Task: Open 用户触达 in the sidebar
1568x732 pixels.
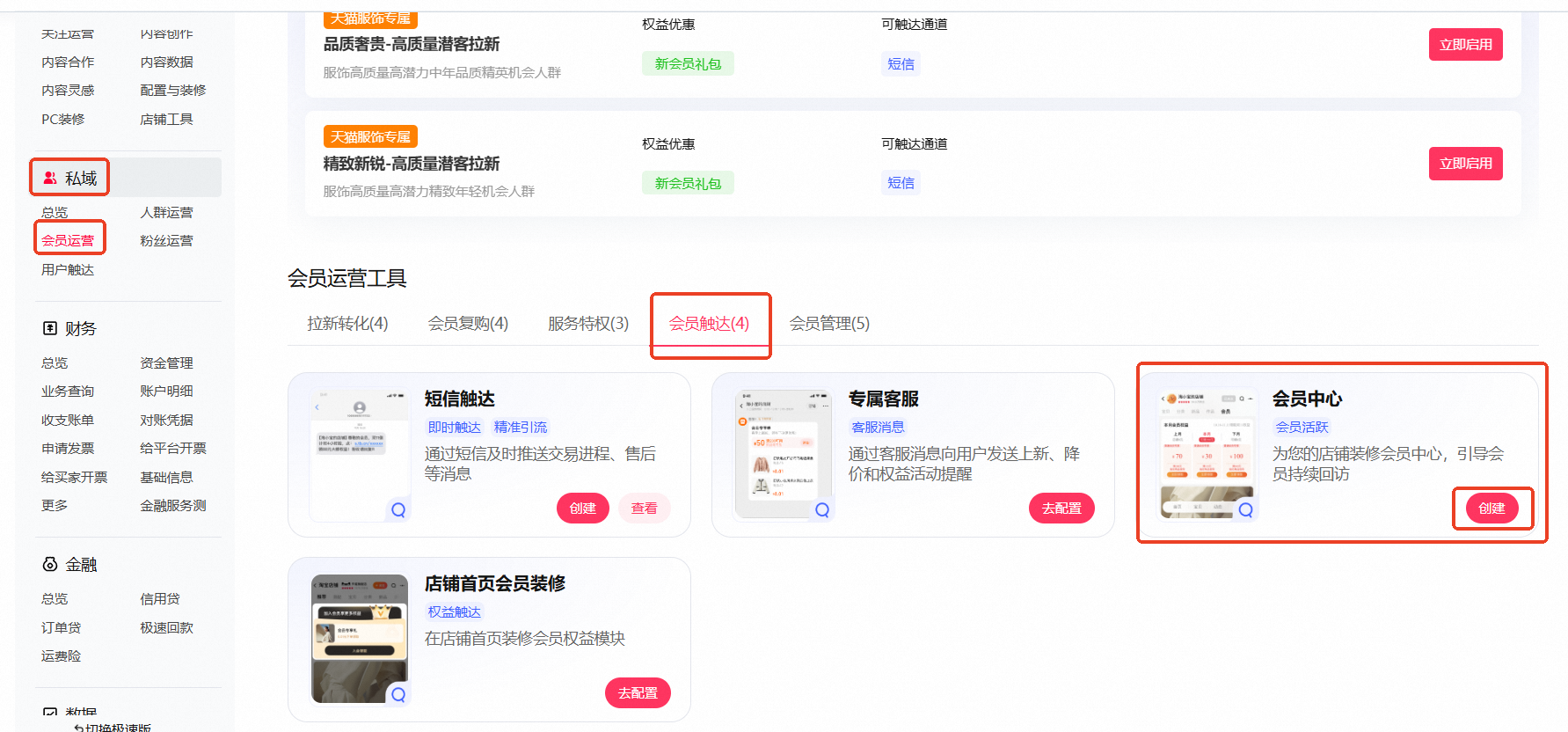Action: 68,269
